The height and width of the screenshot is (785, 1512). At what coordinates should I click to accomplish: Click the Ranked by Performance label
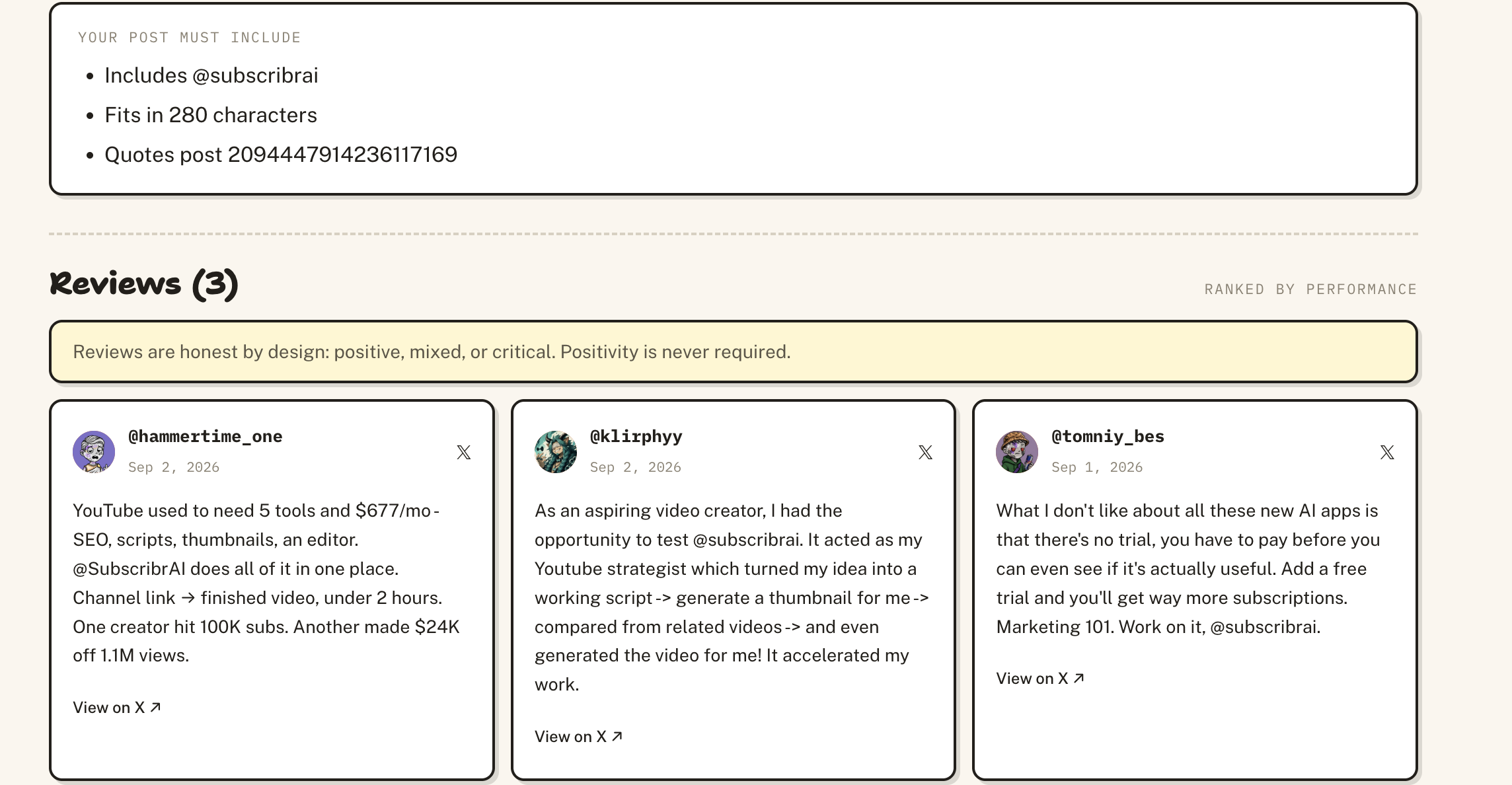click(1310, 289)
